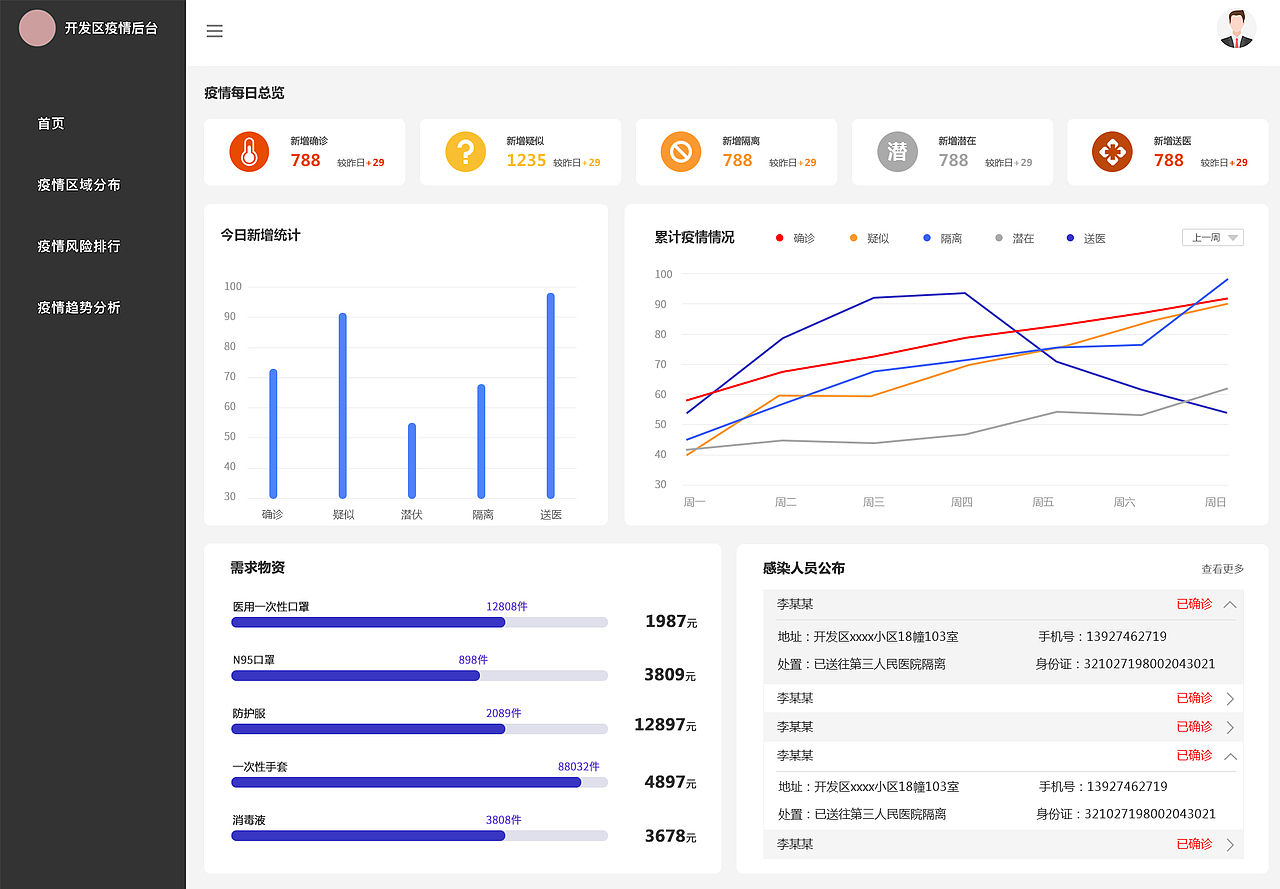Open the 上一周 dropdown
This screenshot has width=1280, height=889.
click(1213, 238)
